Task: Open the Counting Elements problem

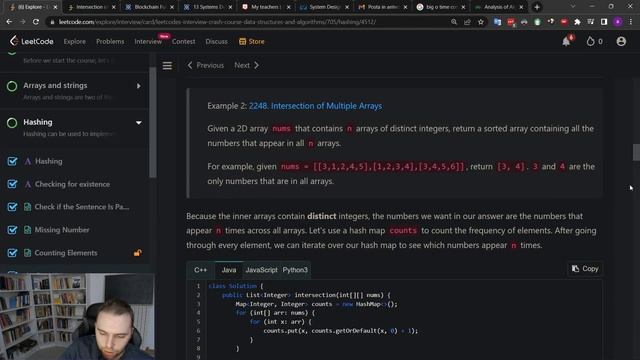Action: click(x=66, y=253)
